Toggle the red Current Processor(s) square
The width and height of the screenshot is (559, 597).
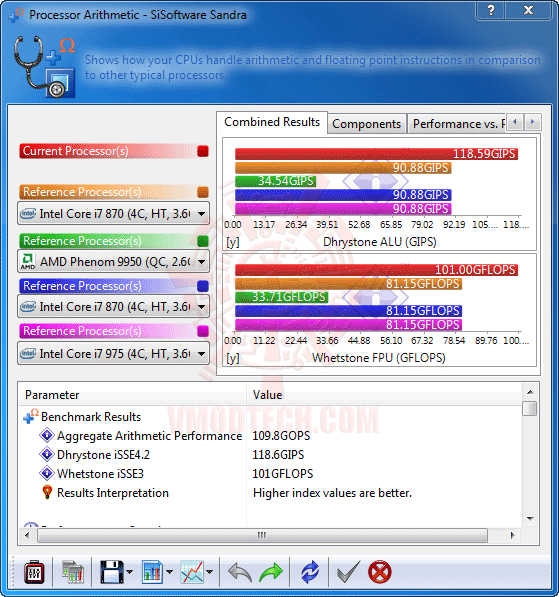tap(203, 151)
